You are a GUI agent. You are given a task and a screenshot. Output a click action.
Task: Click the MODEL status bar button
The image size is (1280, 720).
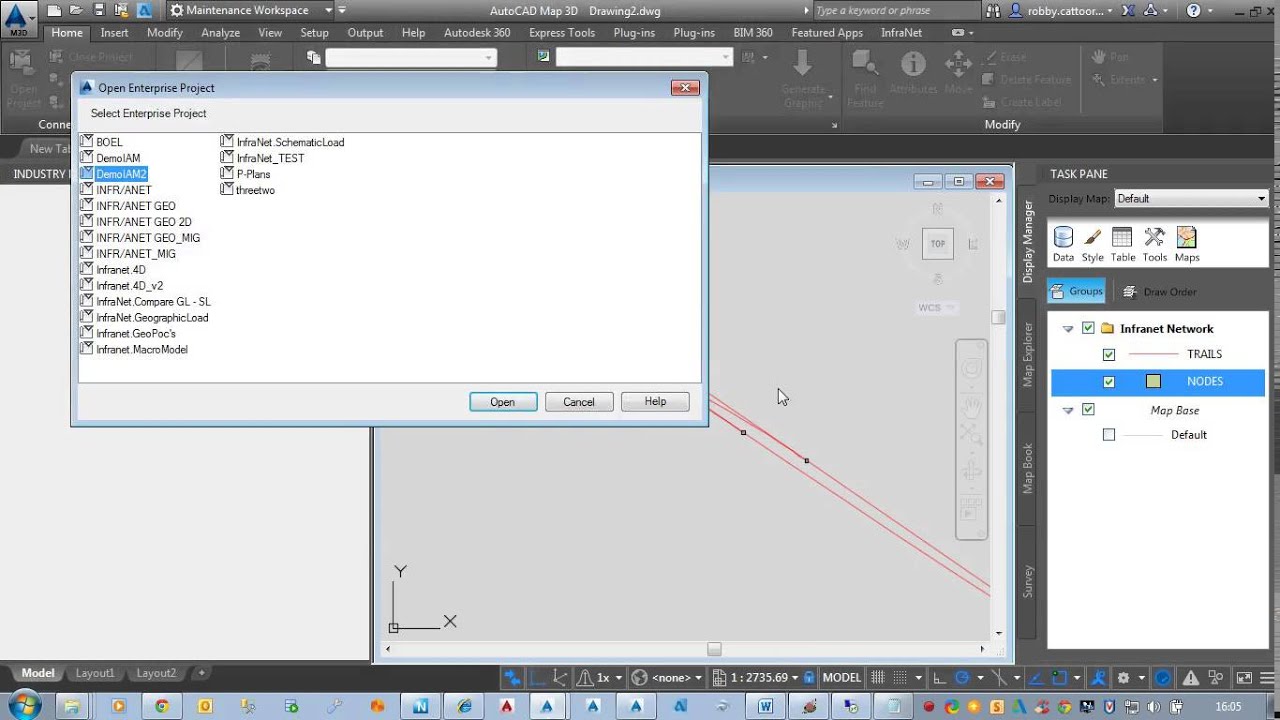coord(841,677)
